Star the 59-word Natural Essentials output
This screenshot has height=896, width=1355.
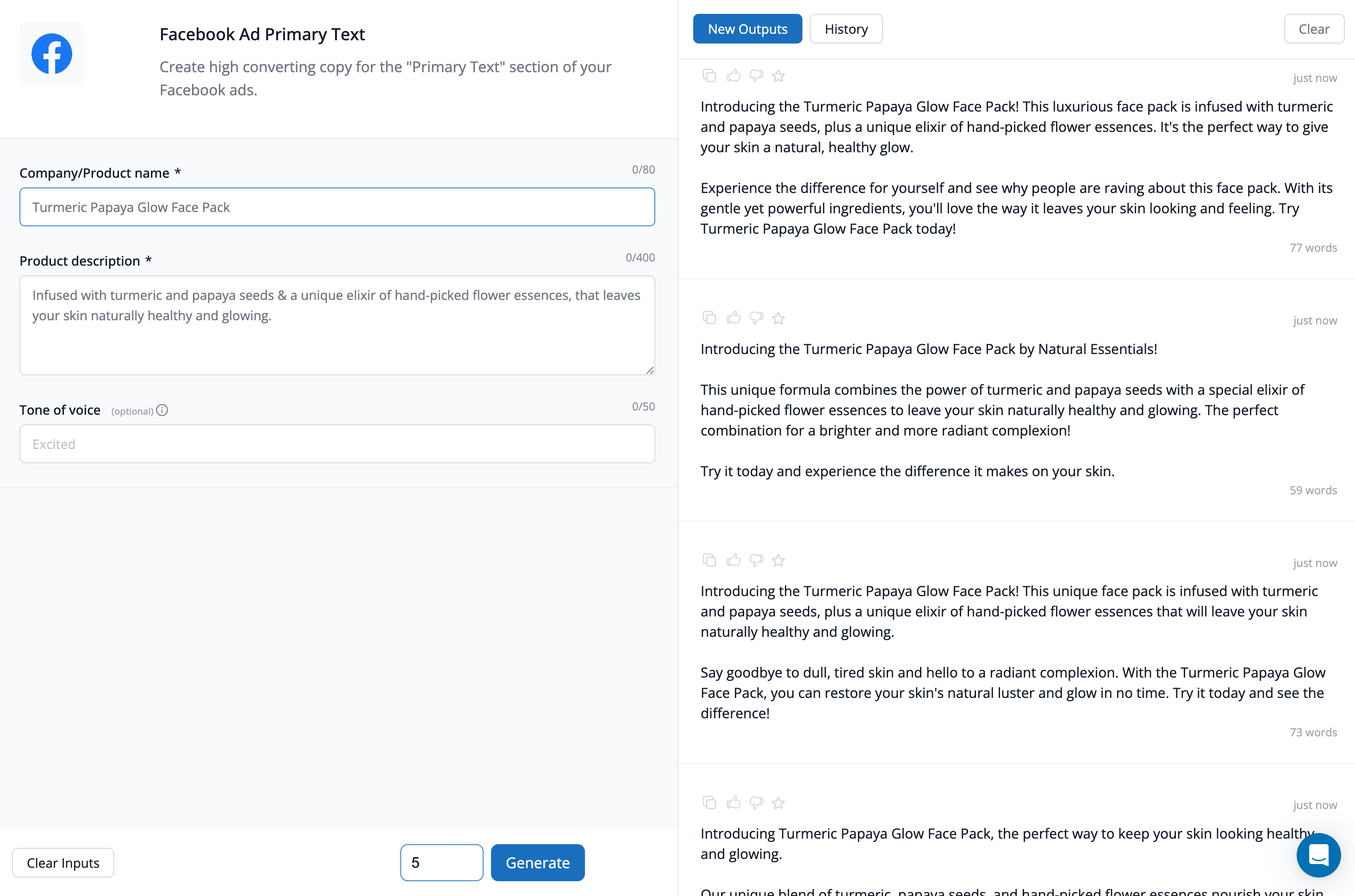point(778,318)
